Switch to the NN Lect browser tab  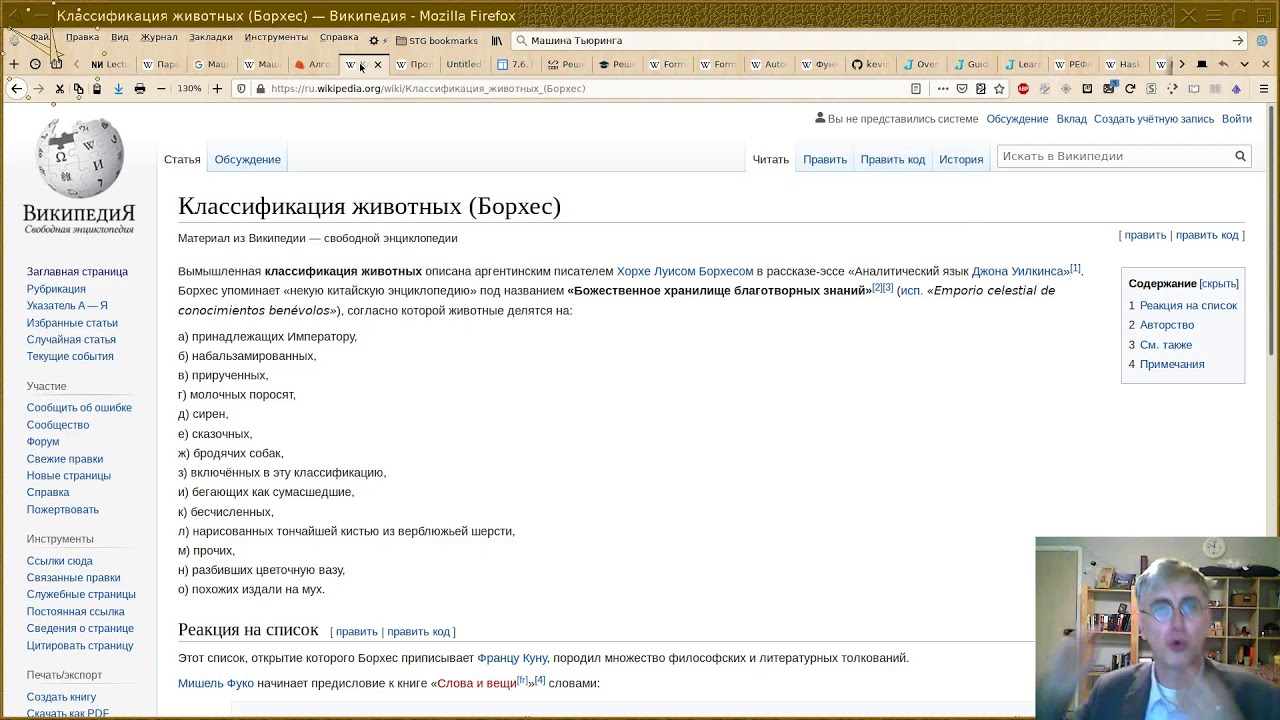click(110, 64)
